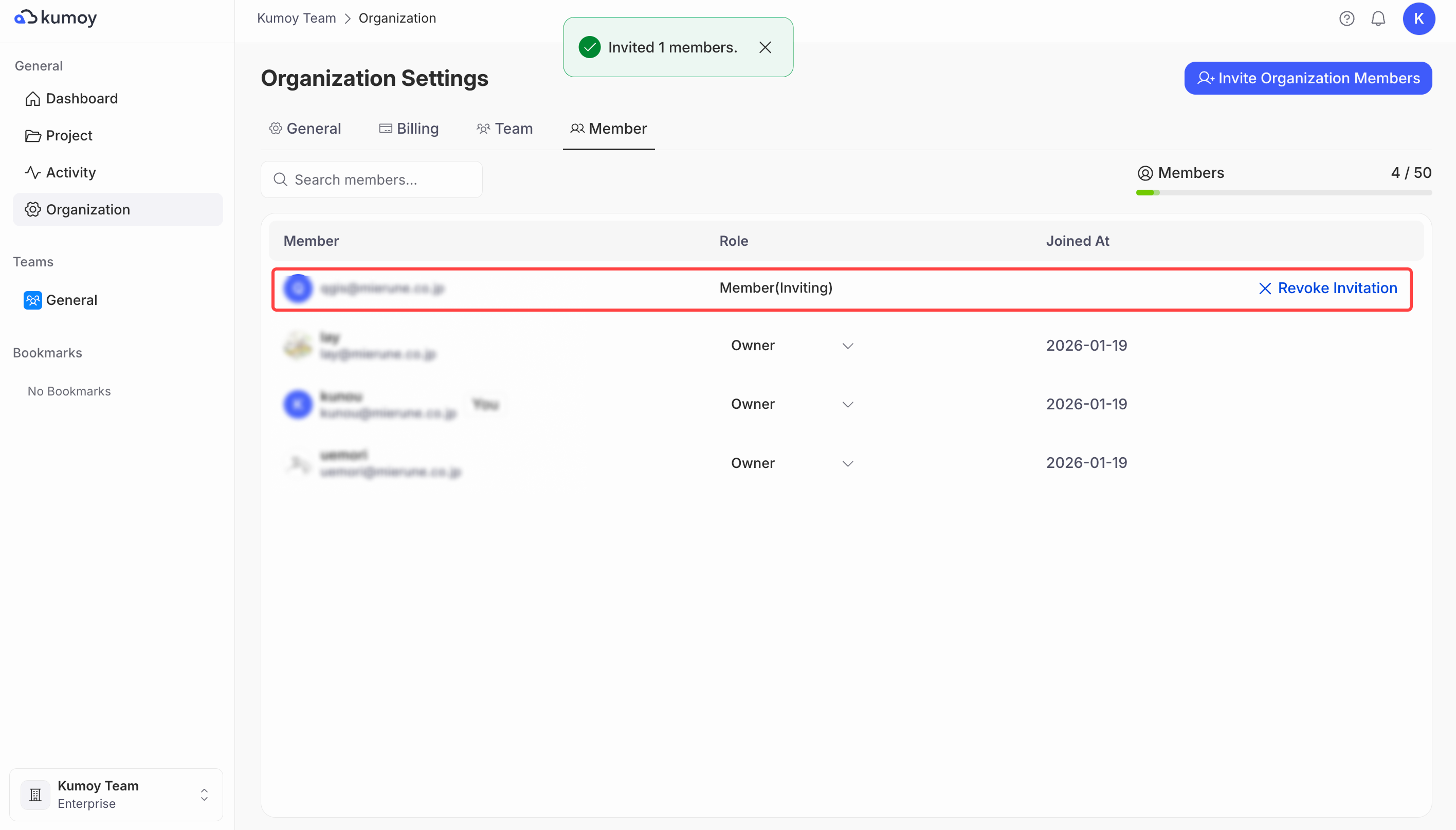Click the Members usage progress bar

click(x=1283, y=193)
